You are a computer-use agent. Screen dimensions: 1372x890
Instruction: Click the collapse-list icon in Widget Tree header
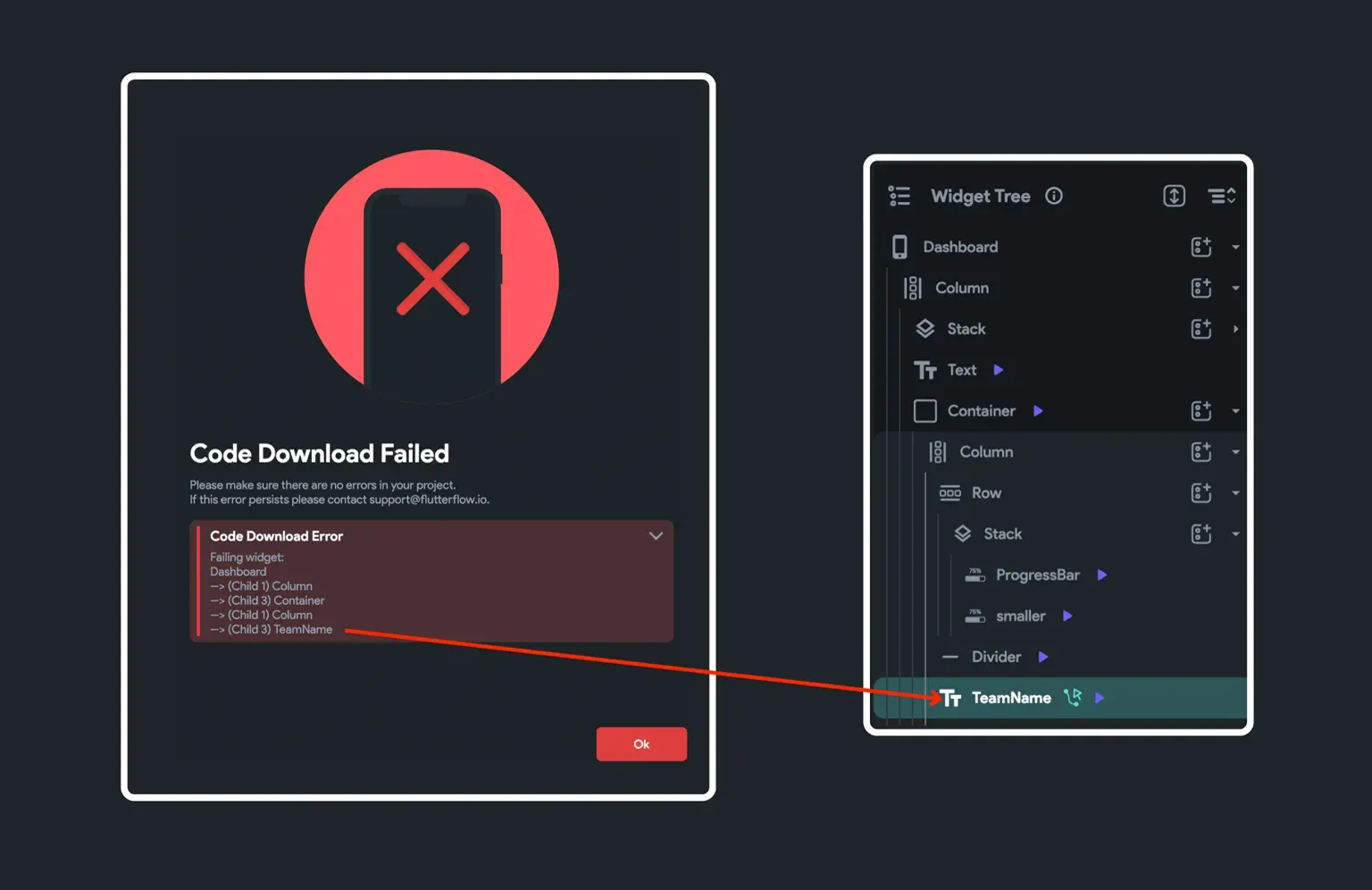pyautogui.click(x=1221, y=196)
